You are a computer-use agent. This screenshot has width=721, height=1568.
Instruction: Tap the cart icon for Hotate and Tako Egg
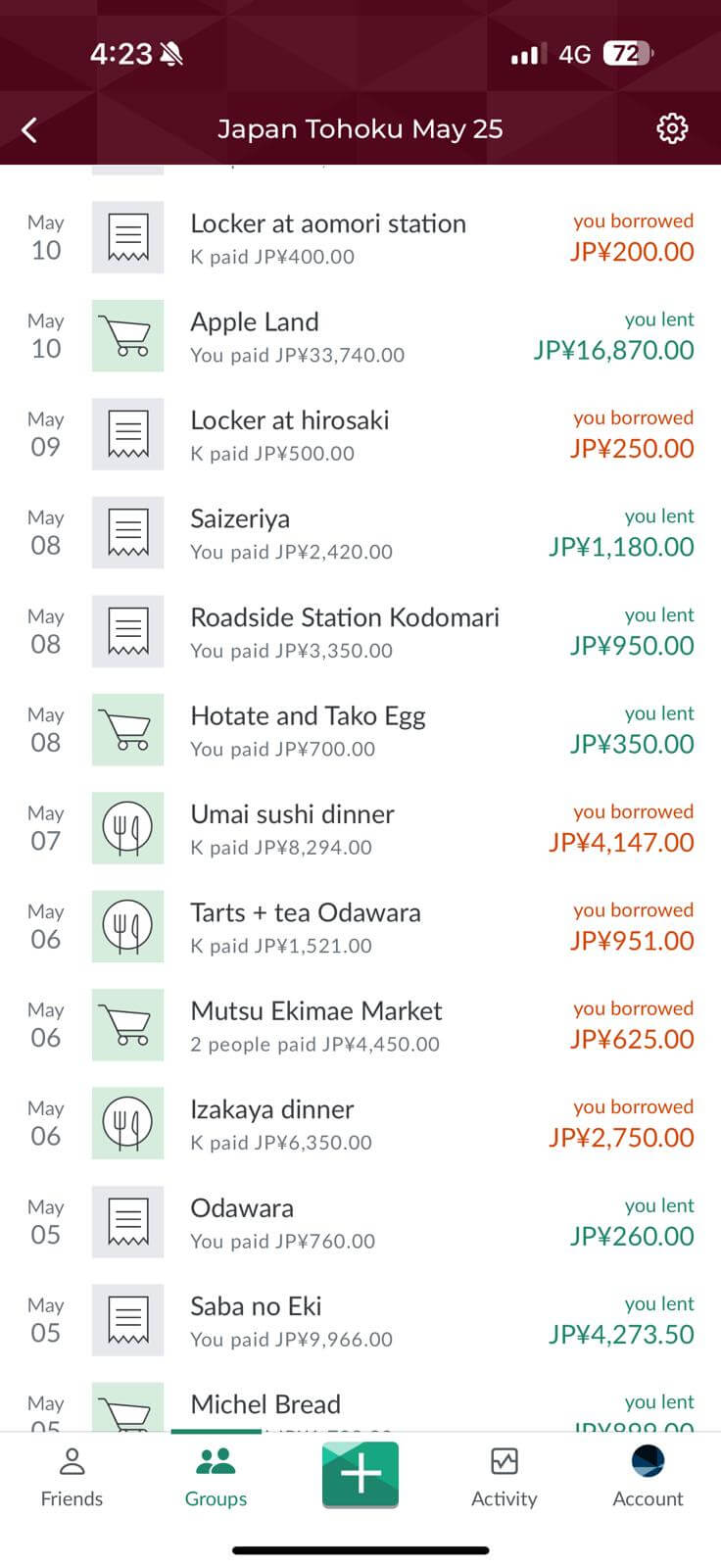click(127, 730)
